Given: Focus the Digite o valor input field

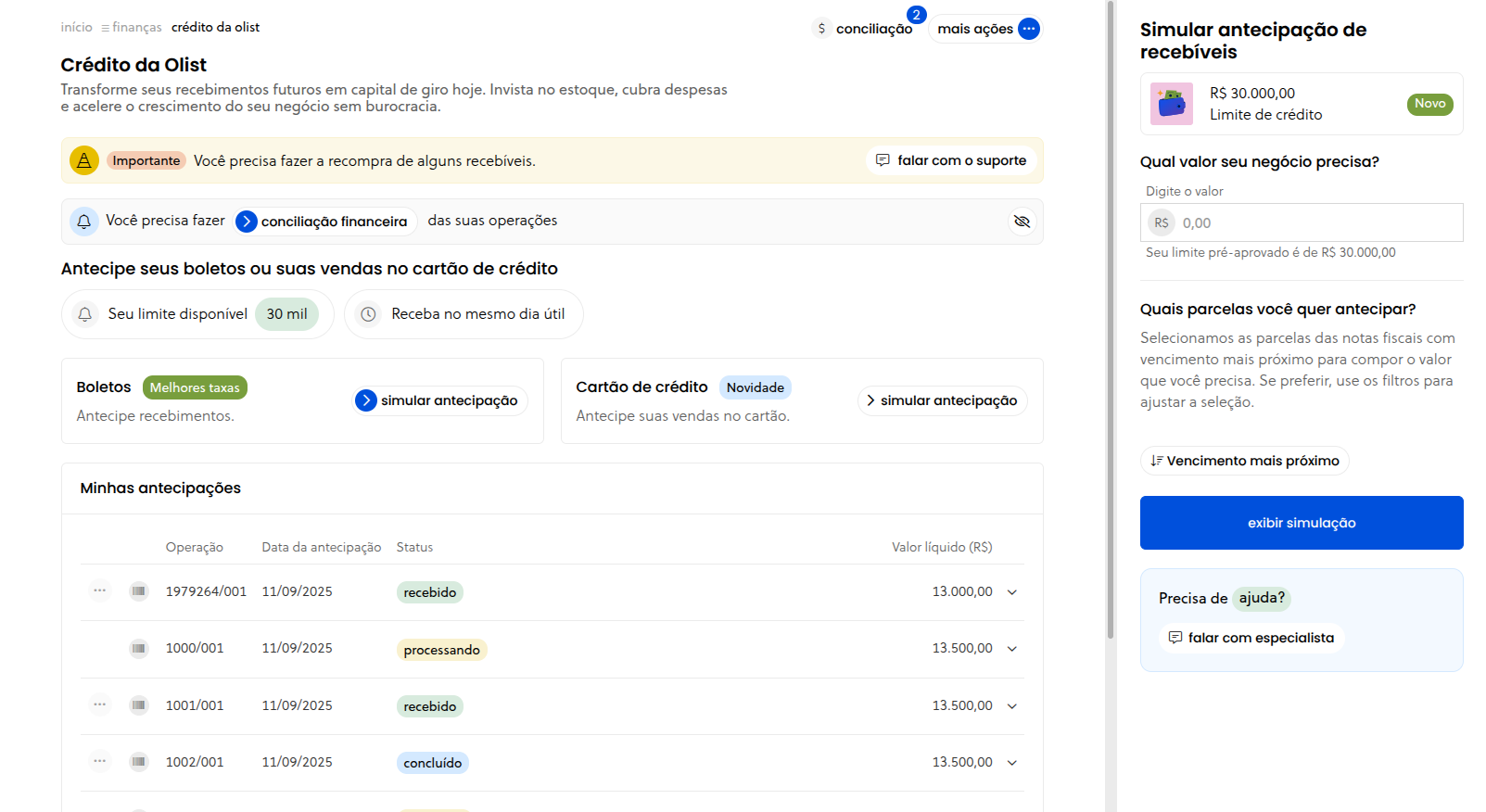Looking at the screenshot, I should click(1302, 222).
